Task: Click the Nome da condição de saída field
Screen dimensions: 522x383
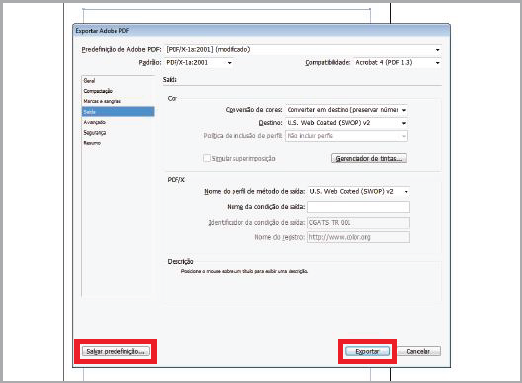Action: pos(358,207)
